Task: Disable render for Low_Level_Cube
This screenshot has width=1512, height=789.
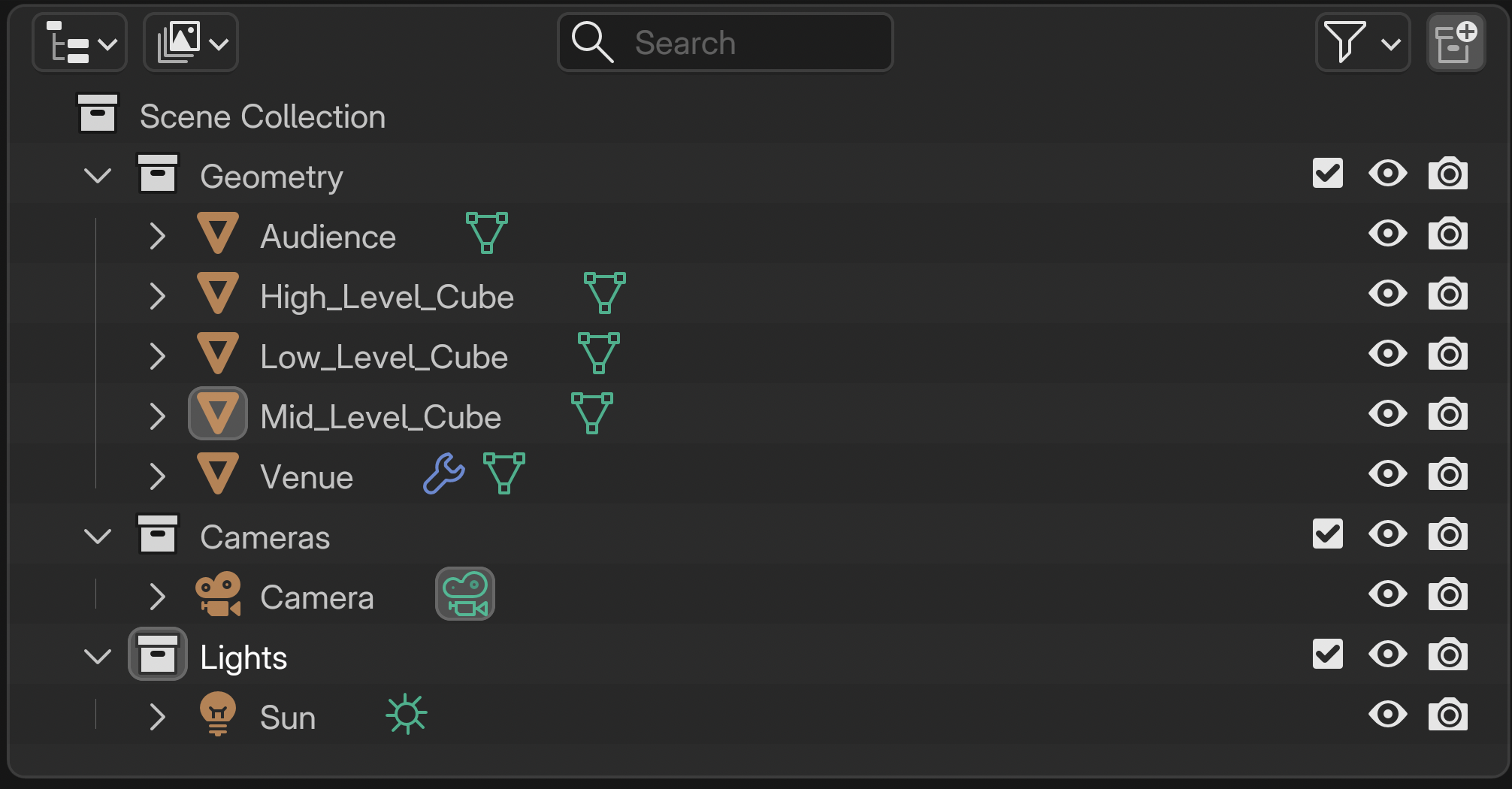Action: coord(1448,354)
